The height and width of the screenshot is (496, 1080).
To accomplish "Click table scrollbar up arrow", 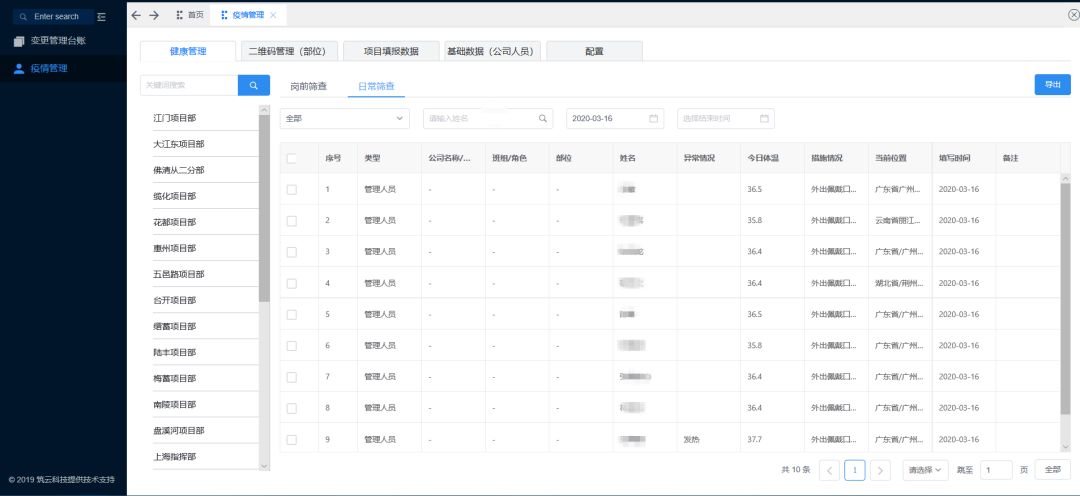I will tap(1066, 178).
